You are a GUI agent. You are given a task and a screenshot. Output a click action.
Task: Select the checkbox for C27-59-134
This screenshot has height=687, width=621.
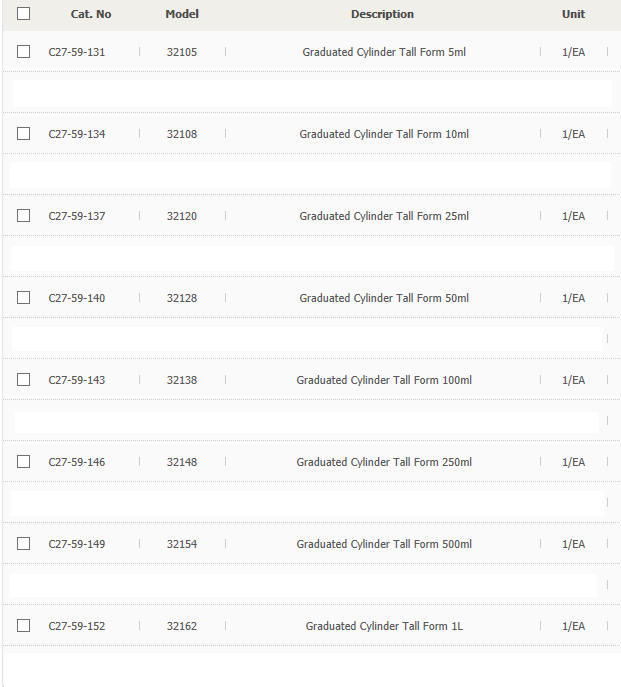[23, 134]
